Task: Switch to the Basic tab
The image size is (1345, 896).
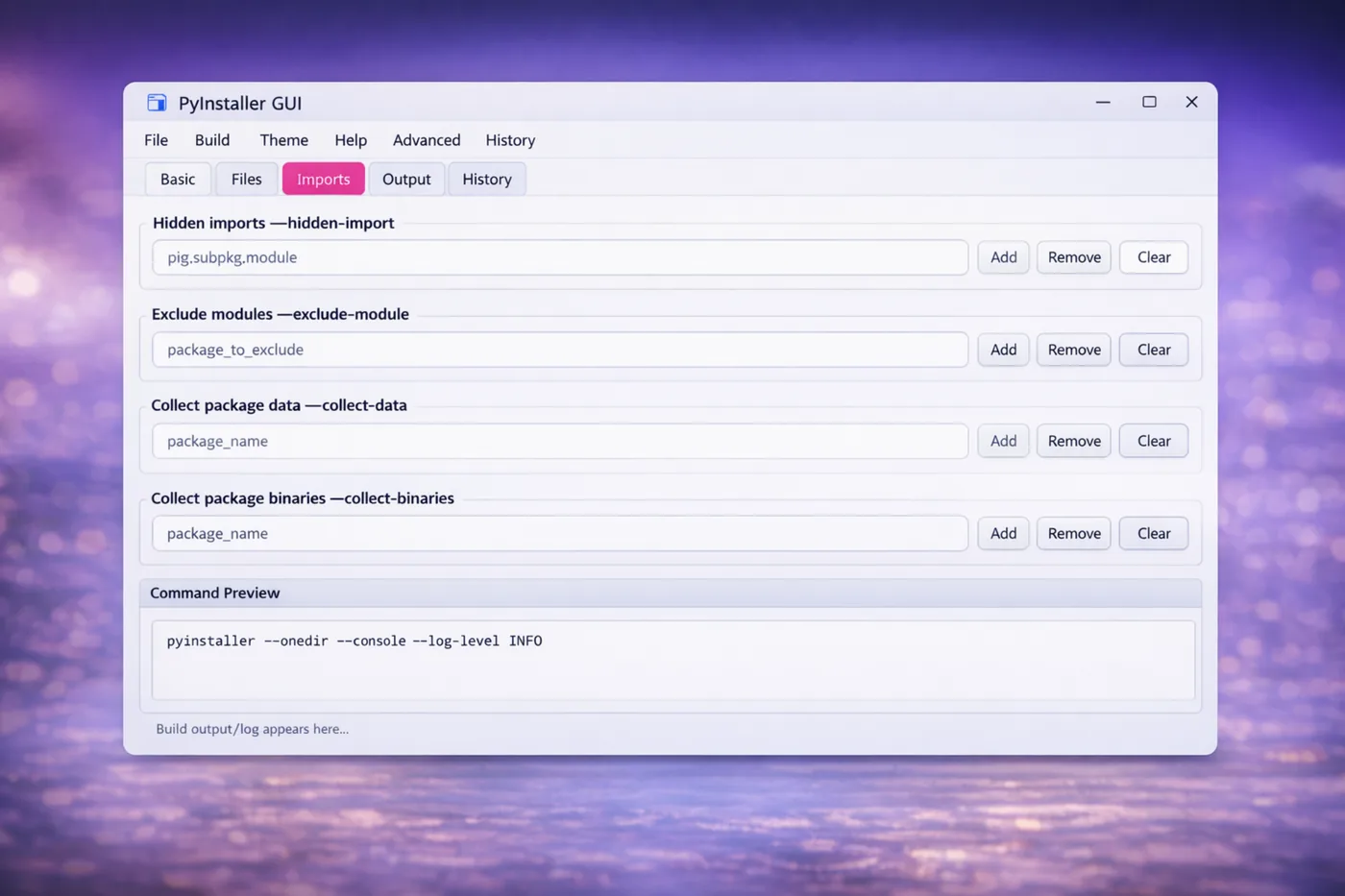Action: [x=177, y=179]
